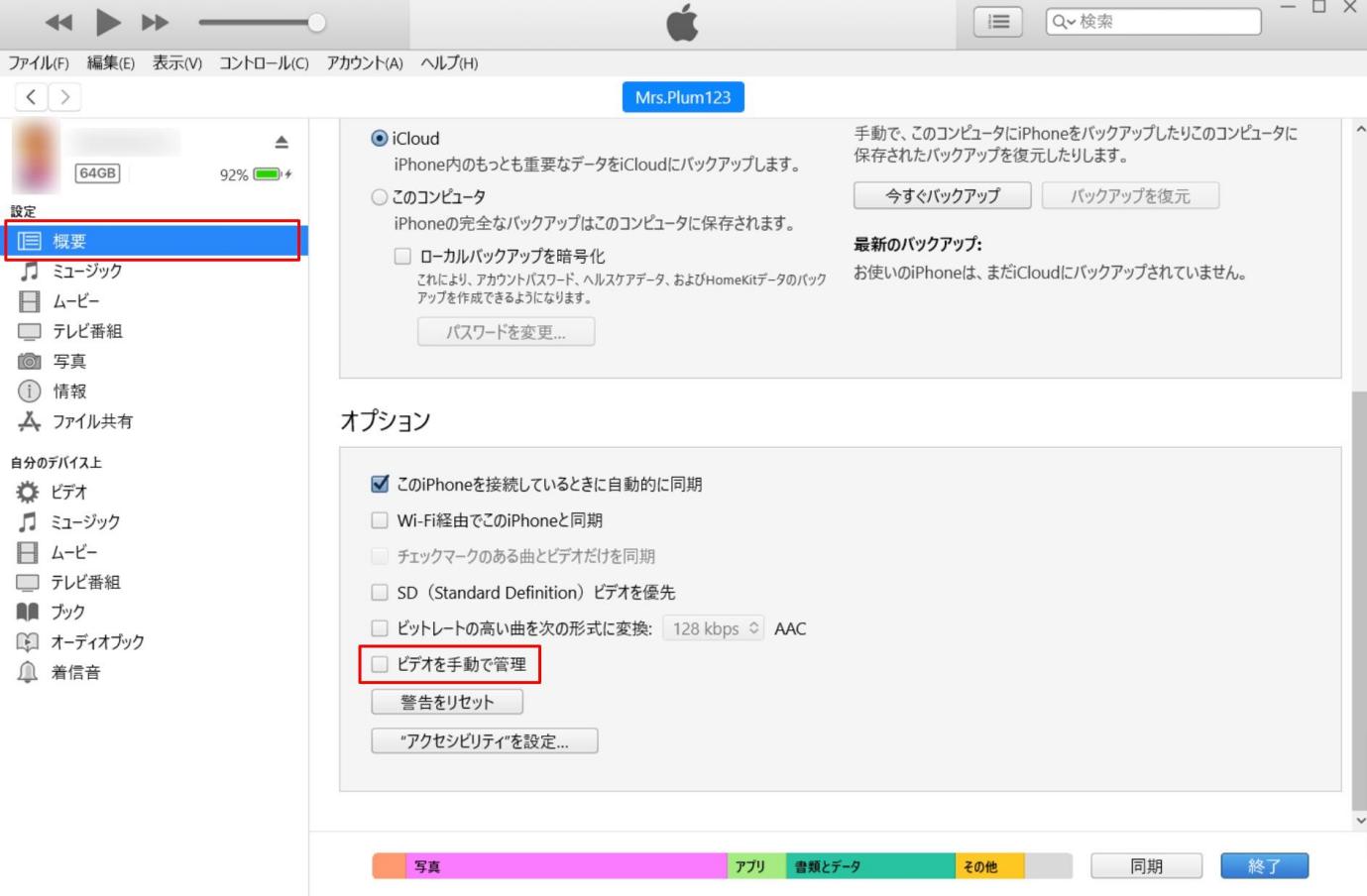Open the 128 kbps bitrate dropdown
The height and width of the screenshot is (896, 1367).
pyautogui.click(x=713, y=628)
